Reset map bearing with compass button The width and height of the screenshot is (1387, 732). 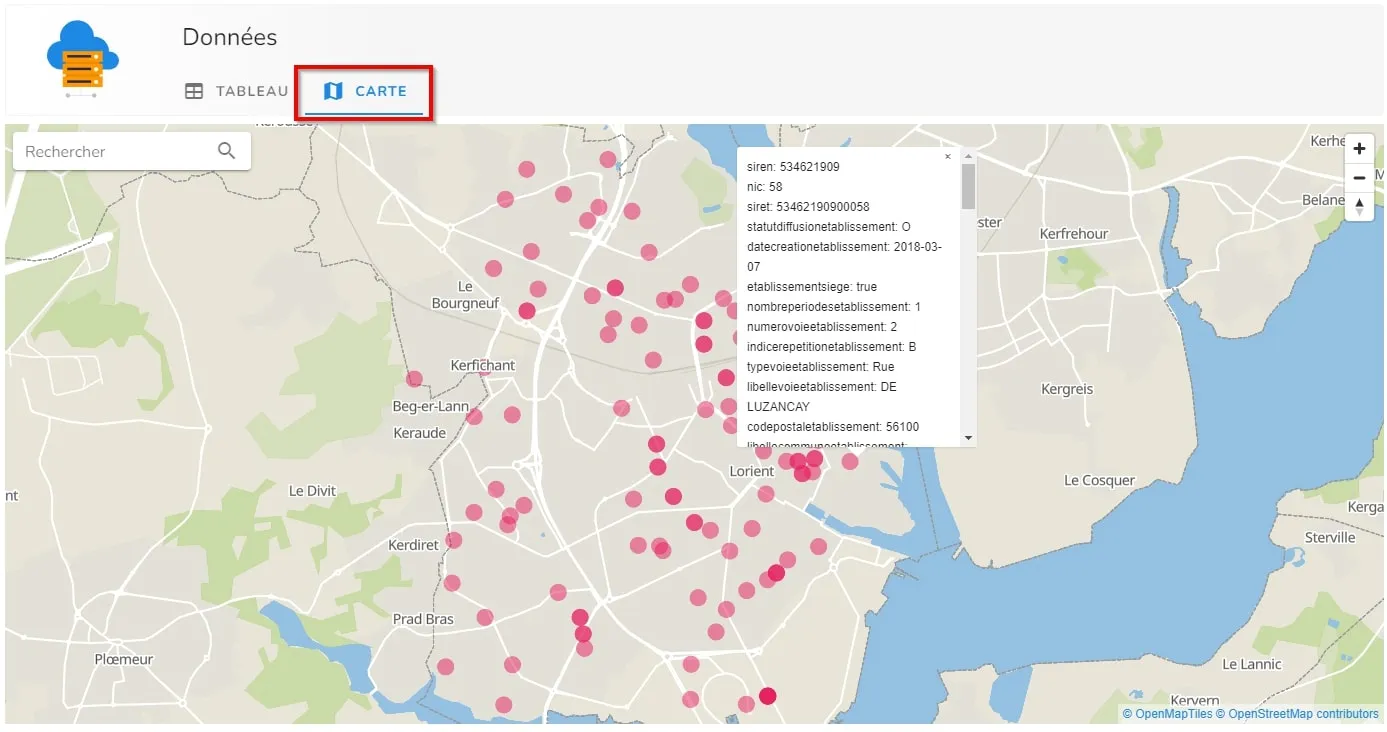pyautogui.click(x=1359, y=207)
